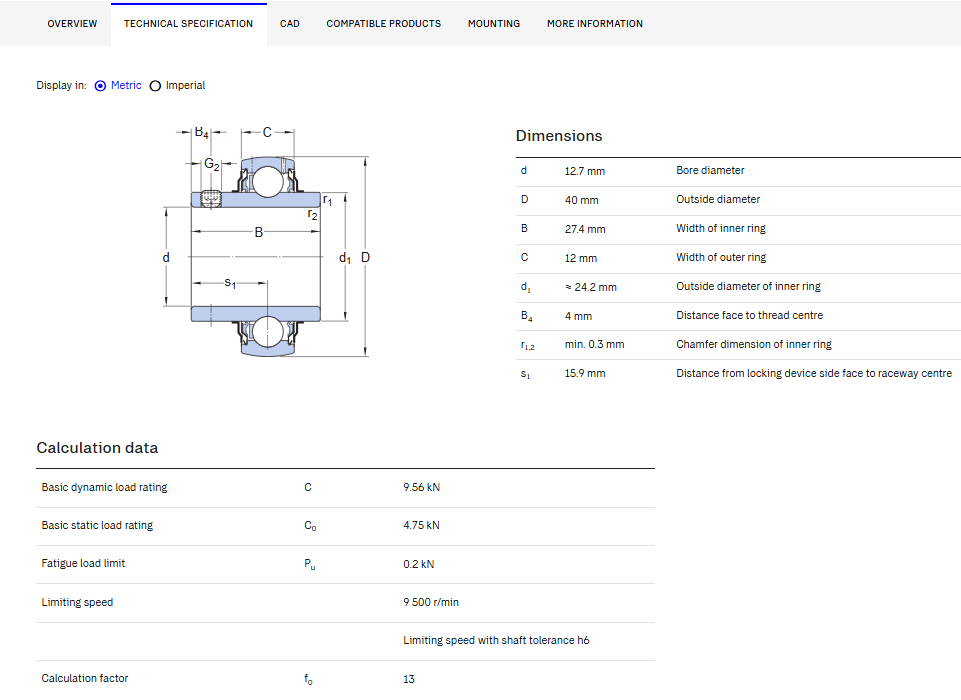Open the More Information tab
The height and width of the screenshot is (700, 961).
595,24
